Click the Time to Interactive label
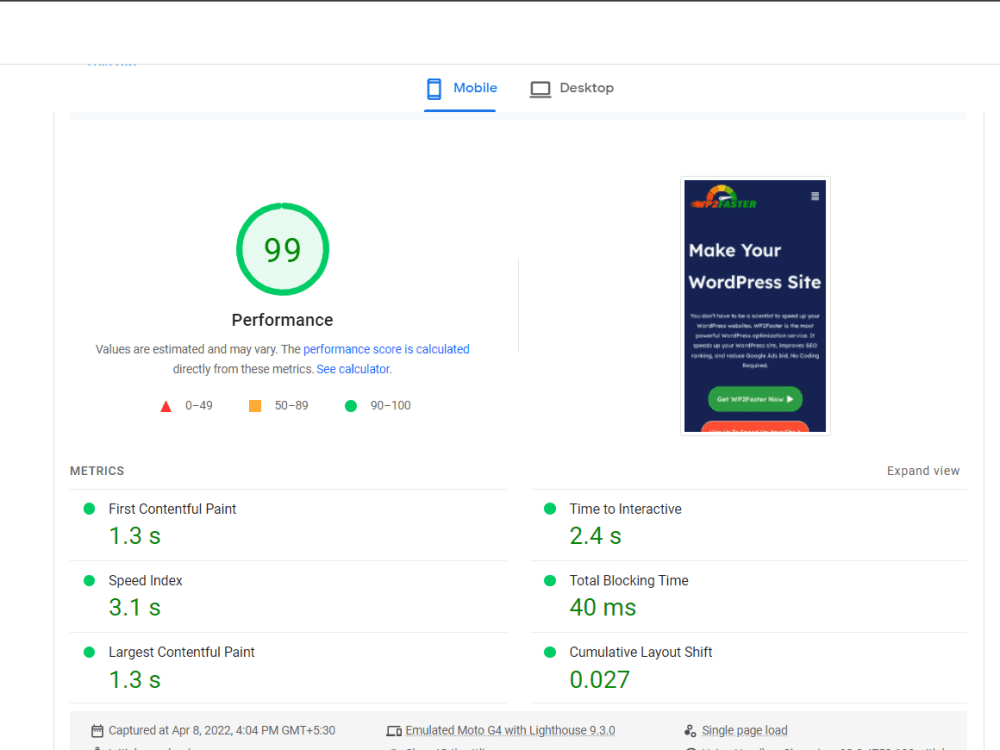This screenshot has width=1000, height=750. point(625,509)
